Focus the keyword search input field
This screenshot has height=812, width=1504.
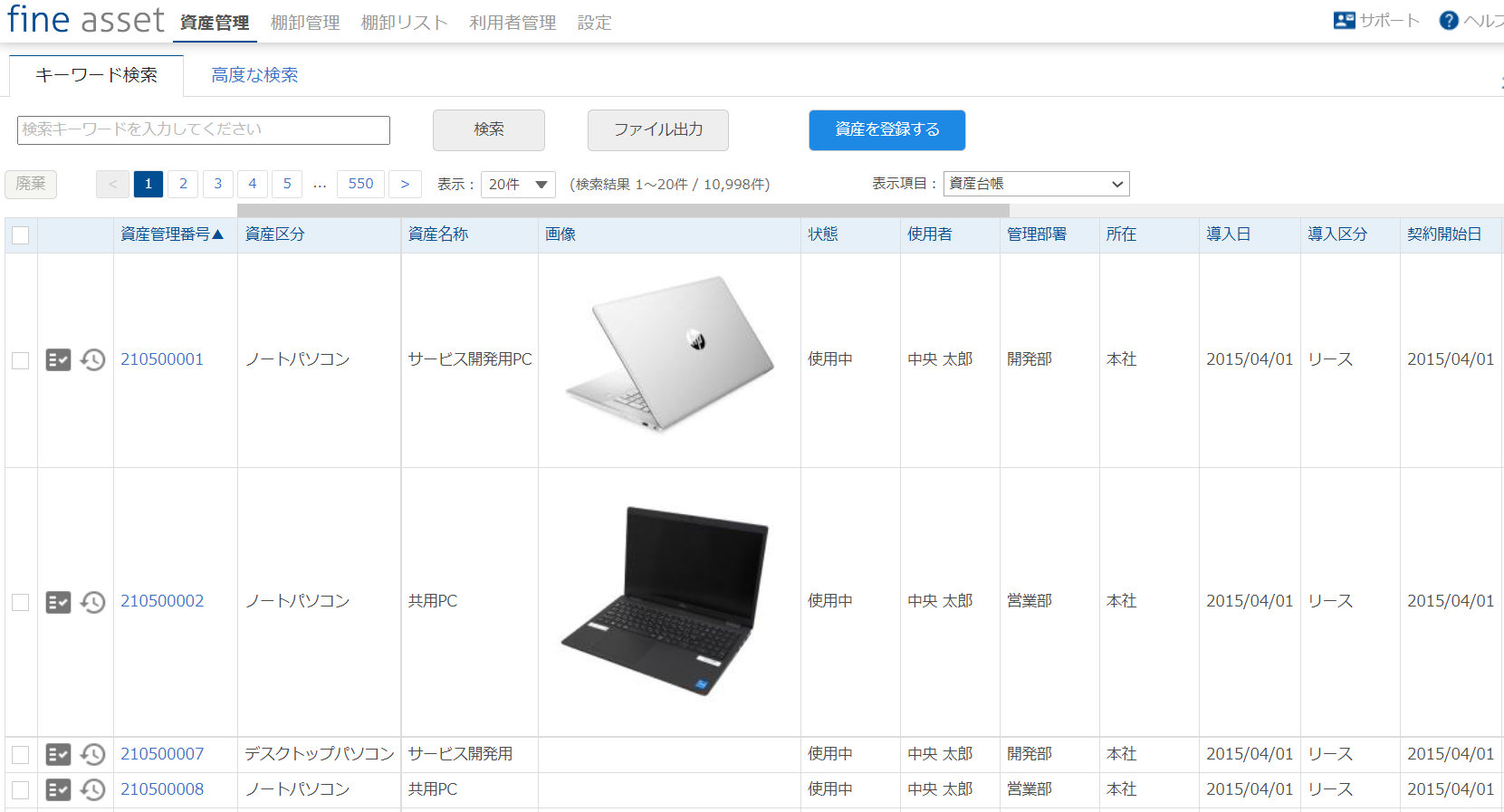click(x=204, y=129)
